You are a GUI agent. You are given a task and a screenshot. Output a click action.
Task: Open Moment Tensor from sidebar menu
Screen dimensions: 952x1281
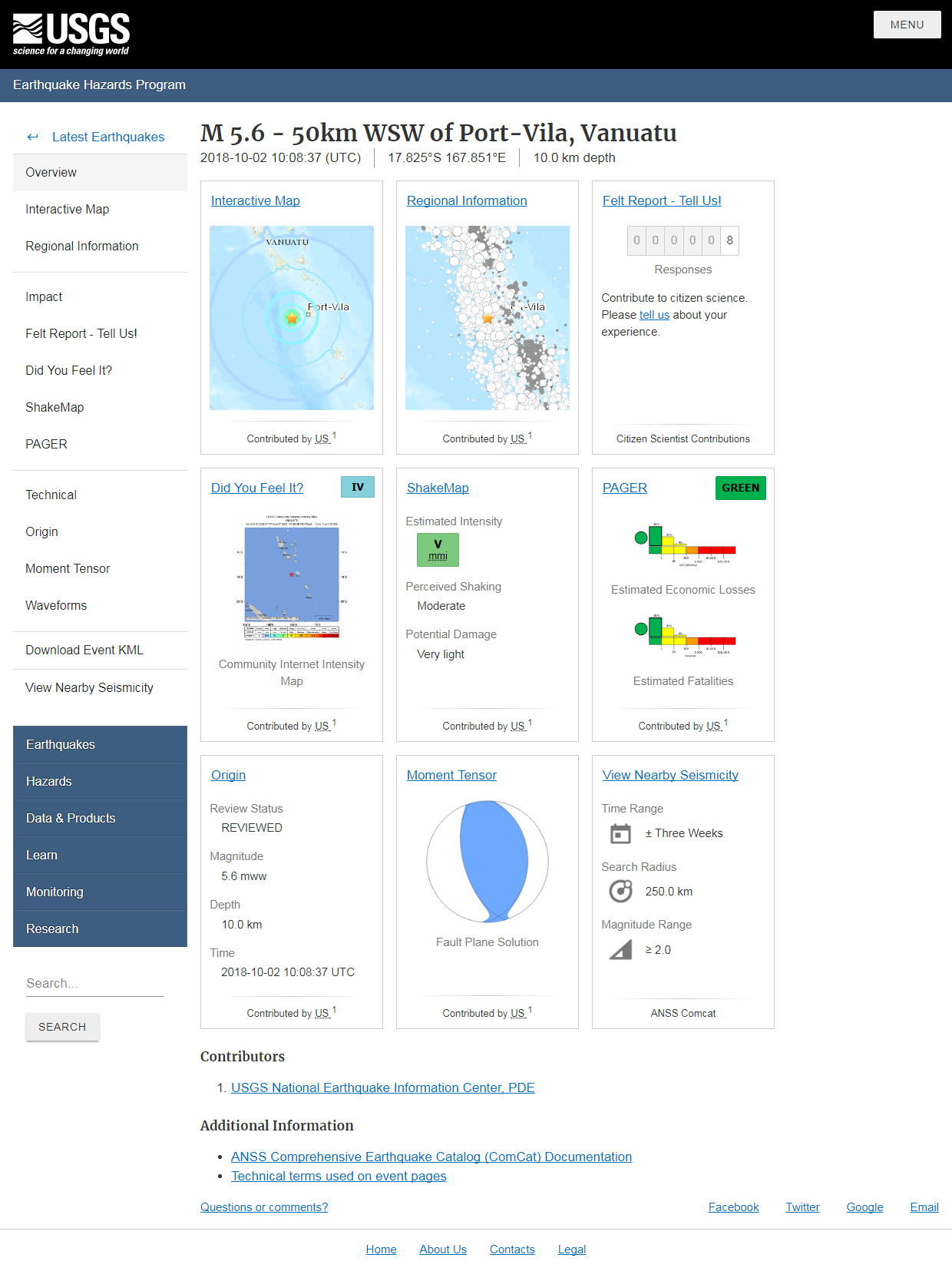[x=68, y=568]
